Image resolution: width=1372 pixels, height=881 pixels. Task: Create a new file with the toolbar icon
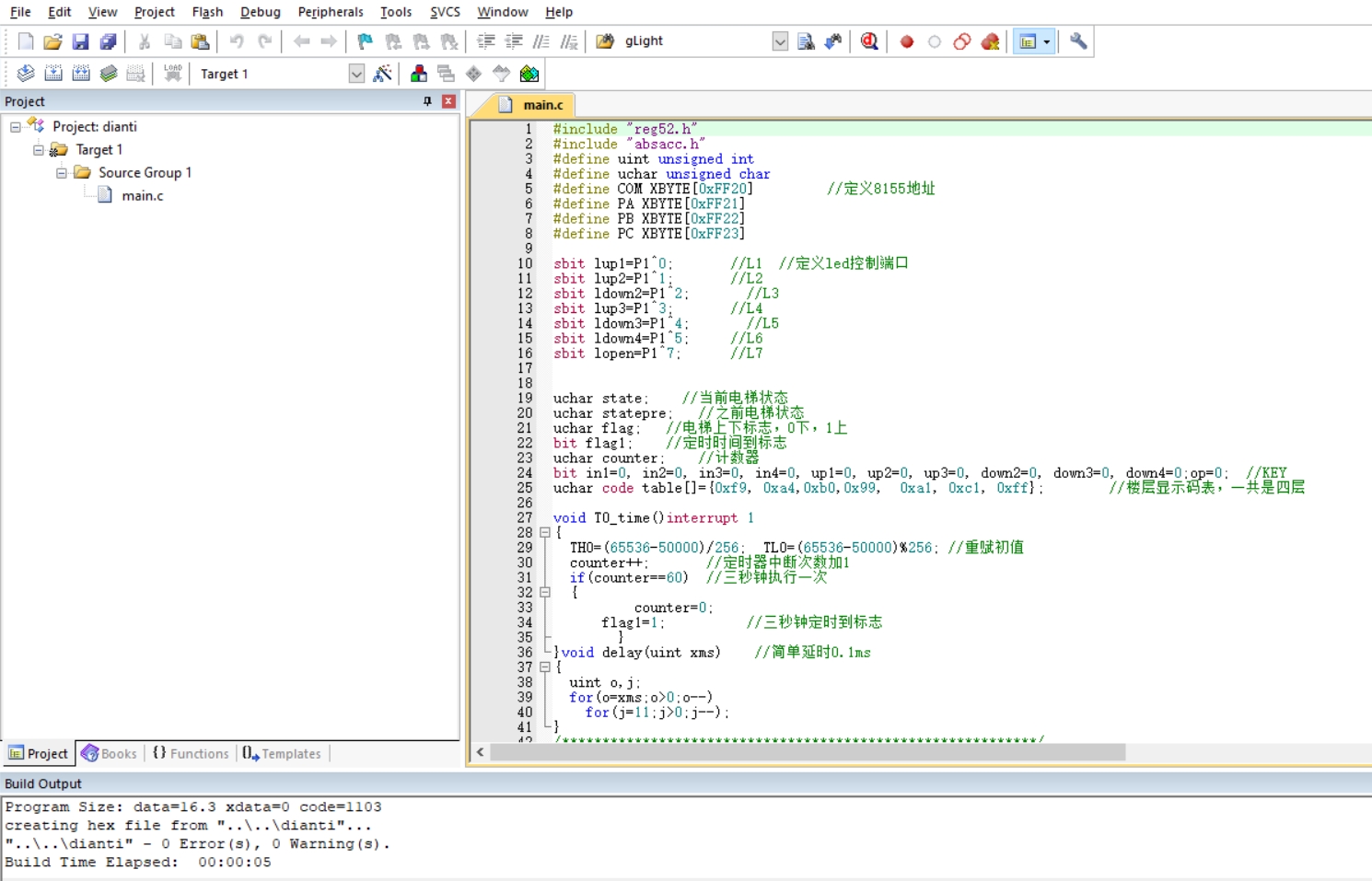click(26, 41)
